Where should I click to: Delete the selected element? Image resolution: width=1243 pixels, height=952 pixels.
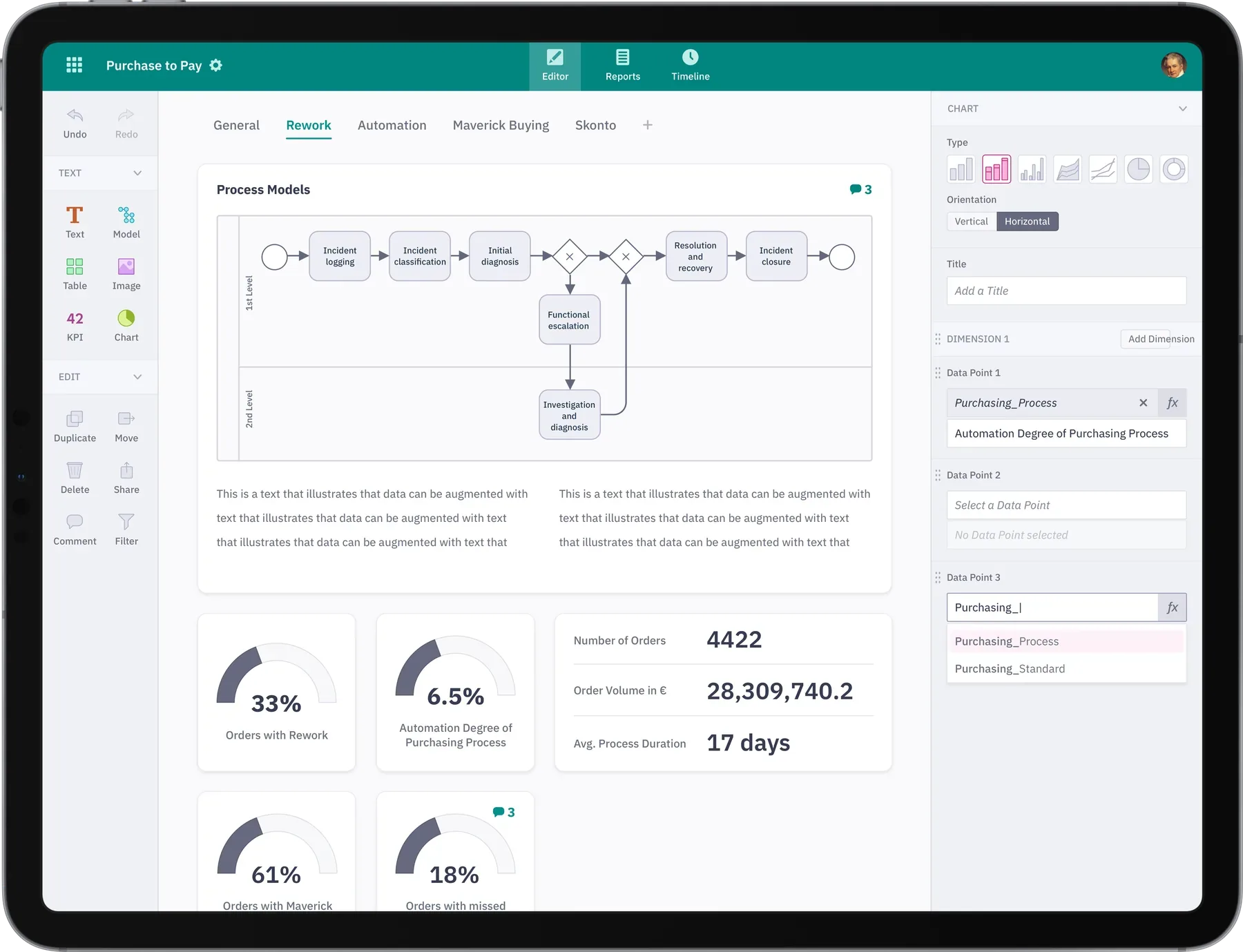[x=75, y=478]
